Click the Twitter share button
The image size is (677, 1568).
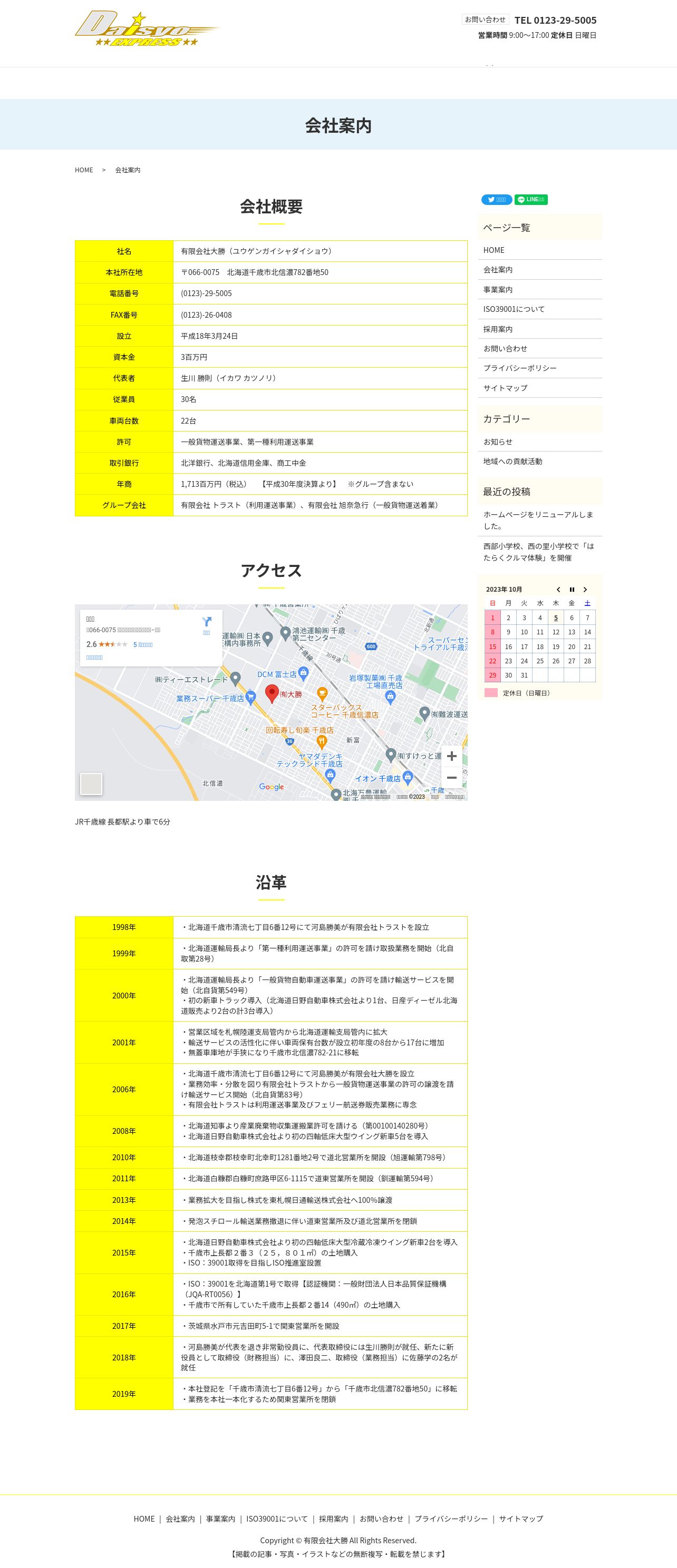(x=496, y=200)
